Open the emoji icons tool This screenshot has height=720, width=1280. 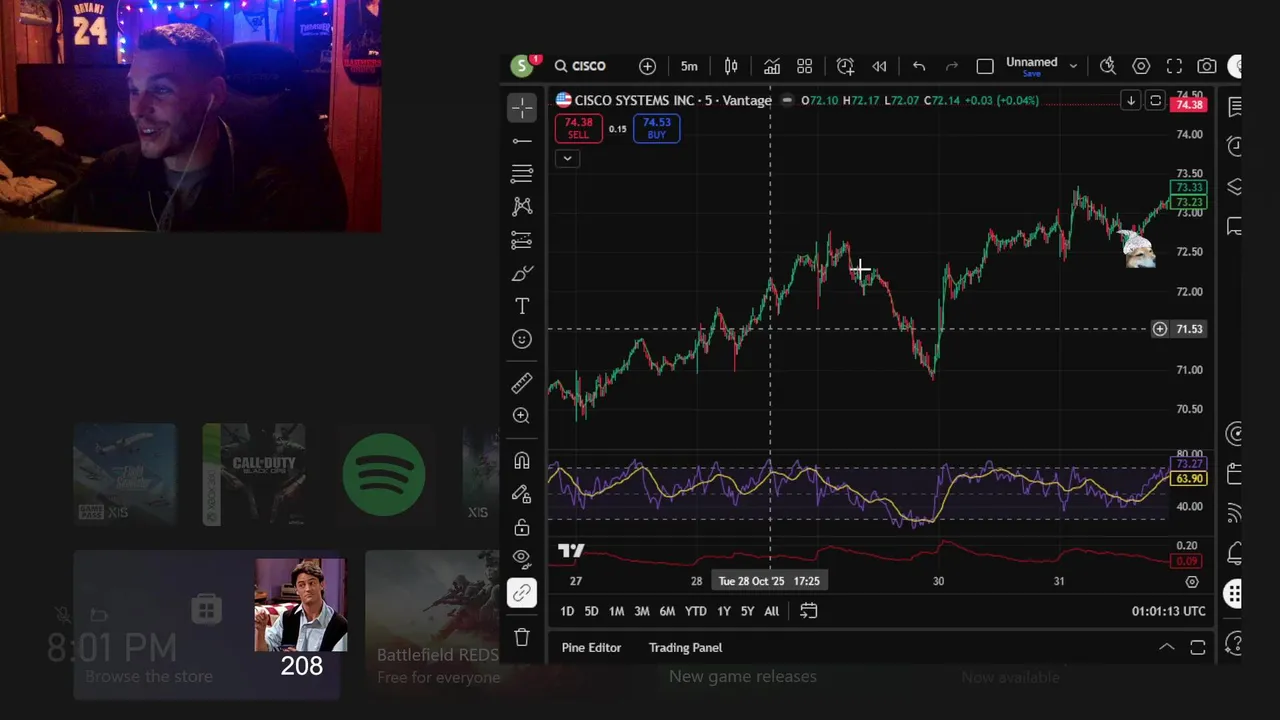click(522, 339)
